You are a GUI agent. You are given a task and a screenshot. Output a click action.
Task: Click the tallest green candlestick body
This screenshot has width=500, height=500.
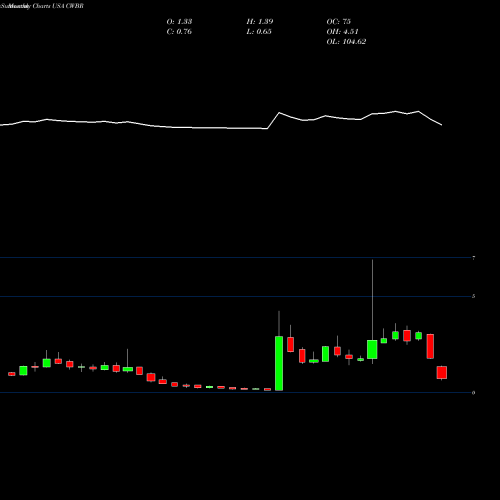coord(279,363)
